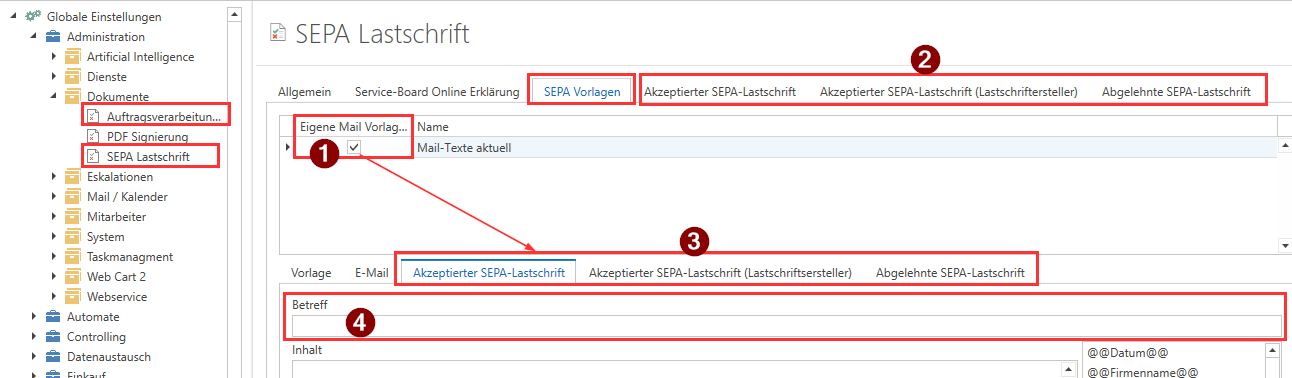
Task: Click the tree panel scroll-up arrow
Action: pyautogui.click(x=234, y=14)
